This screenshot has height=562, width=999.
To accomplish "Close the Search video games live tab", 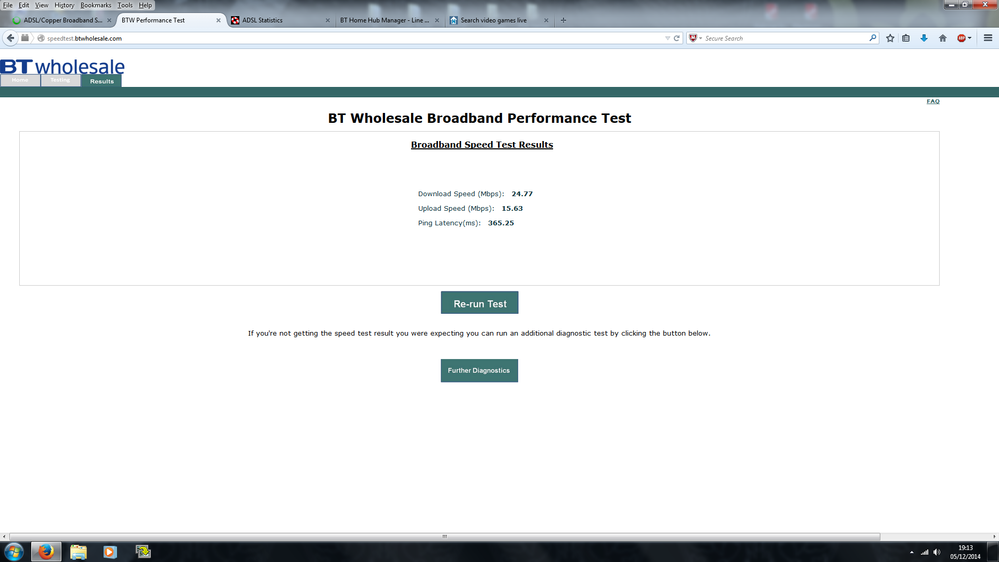I will [x=546, y=20].
